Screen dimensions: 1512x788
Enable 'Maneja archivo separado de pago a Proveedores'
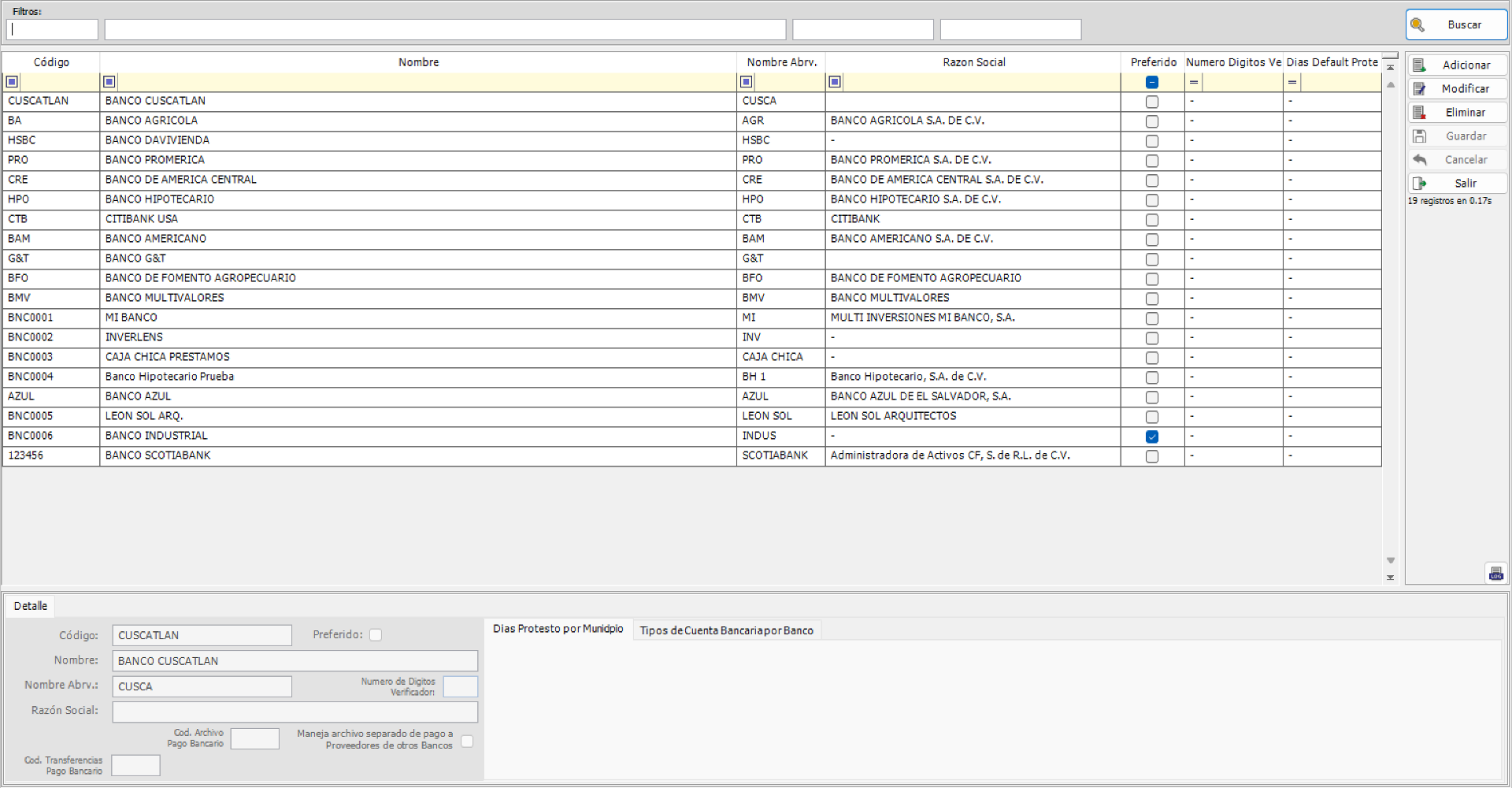click(x=467, y=741)
